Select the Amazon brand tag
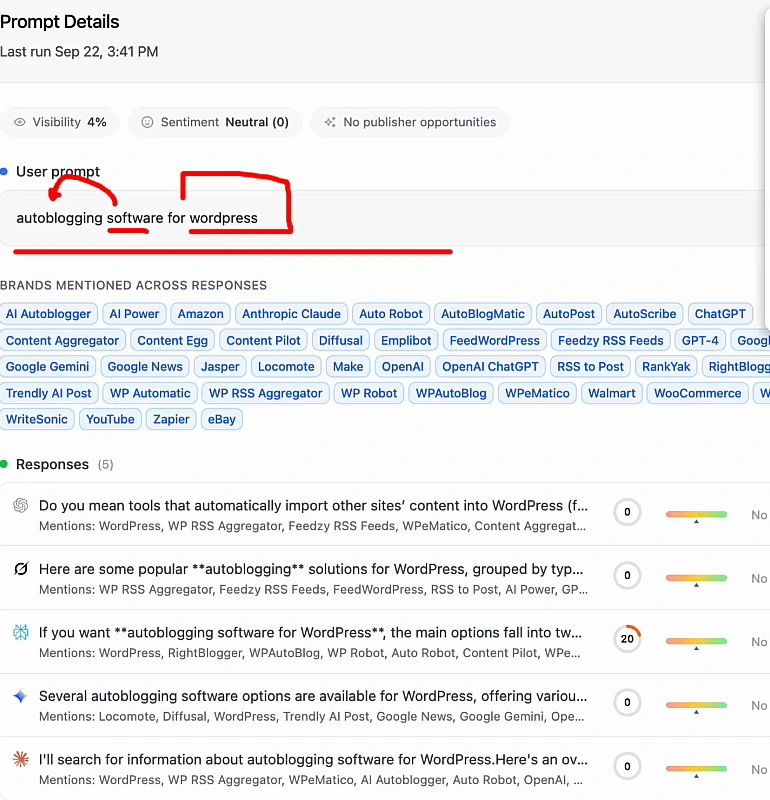This screenshot has height=800, width=770. pyautogui.click(x=201, y=314)
